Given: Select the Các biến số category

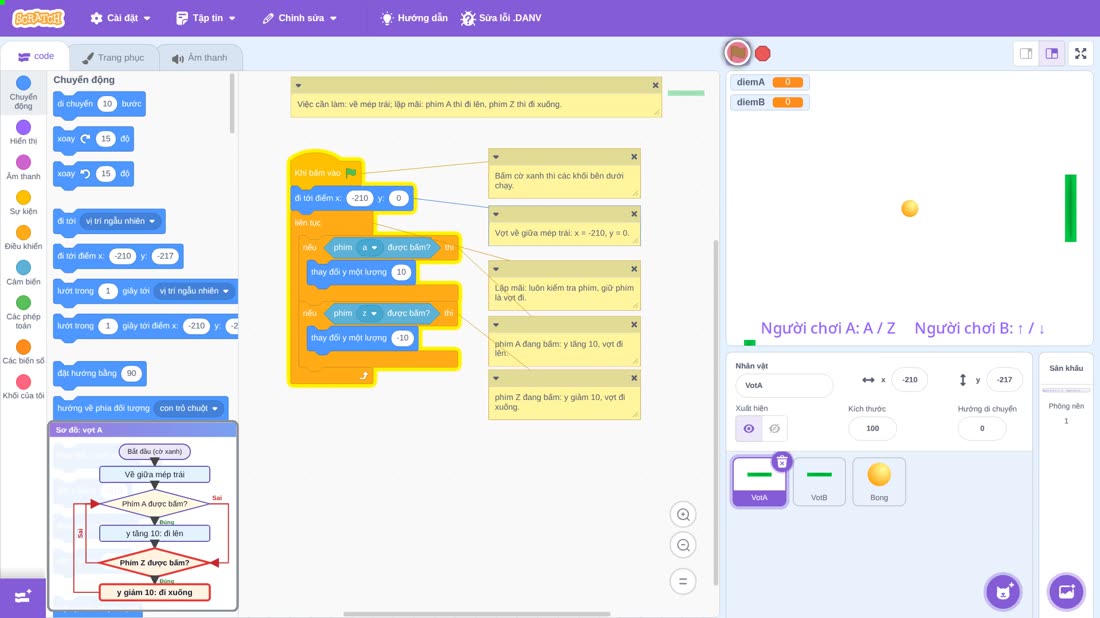Looking at the screenshot, I should click(x=23, y=352).
